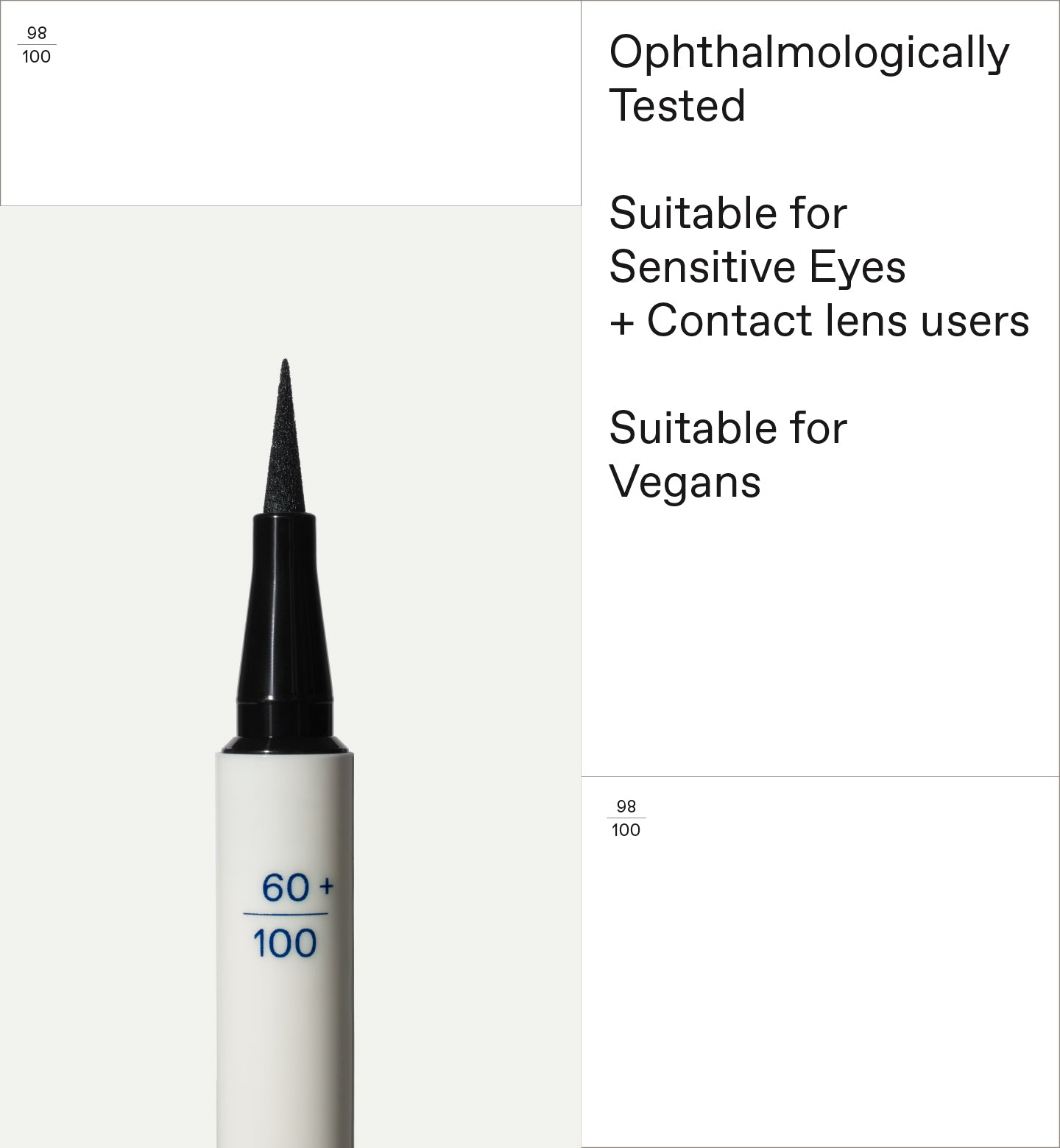Viewport: 1060px width, 1148px height.
Task: Click the "100" in the bottom-right panel fraction
Action: tap(626, 830)
